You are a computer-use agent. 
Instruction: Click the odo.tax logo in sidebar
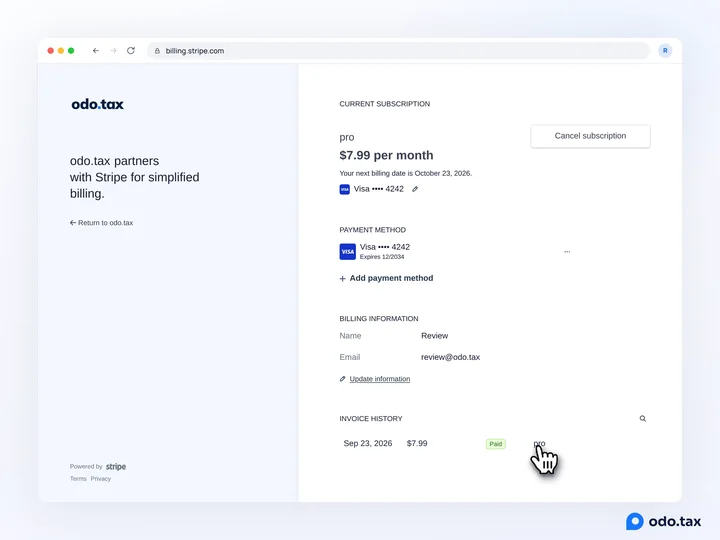(97, 104)
